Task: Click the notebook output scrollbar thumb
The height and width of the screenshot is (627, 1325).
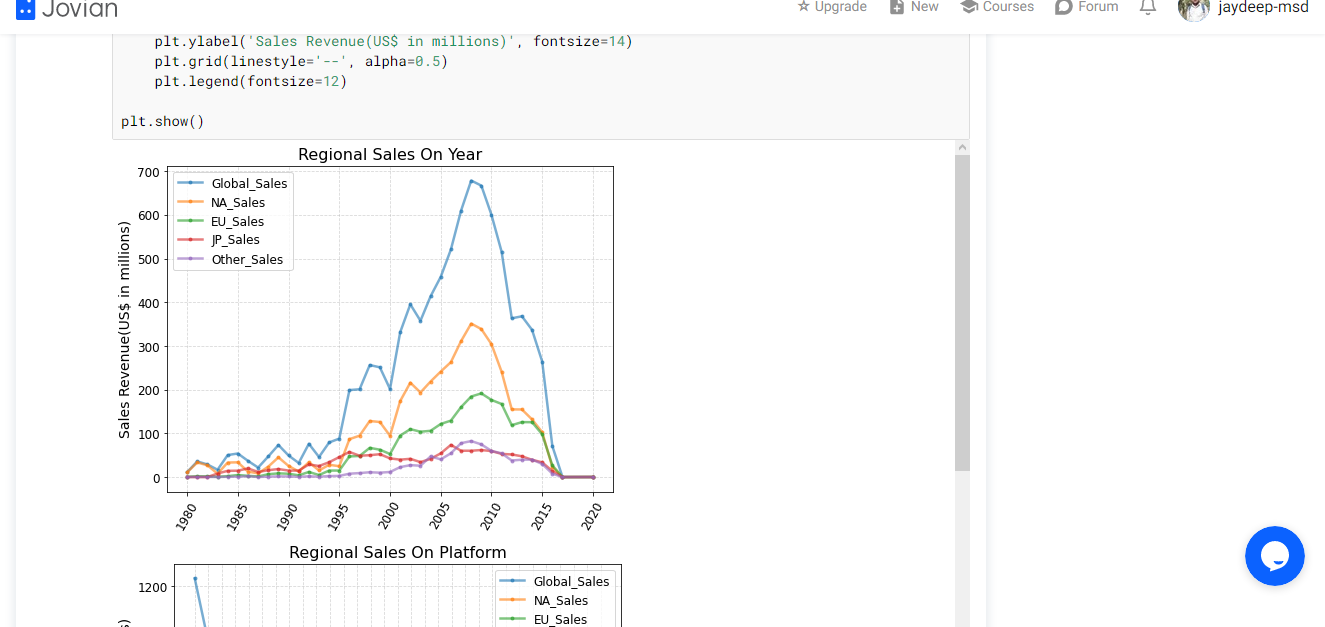Action: [x=962, y=313]
